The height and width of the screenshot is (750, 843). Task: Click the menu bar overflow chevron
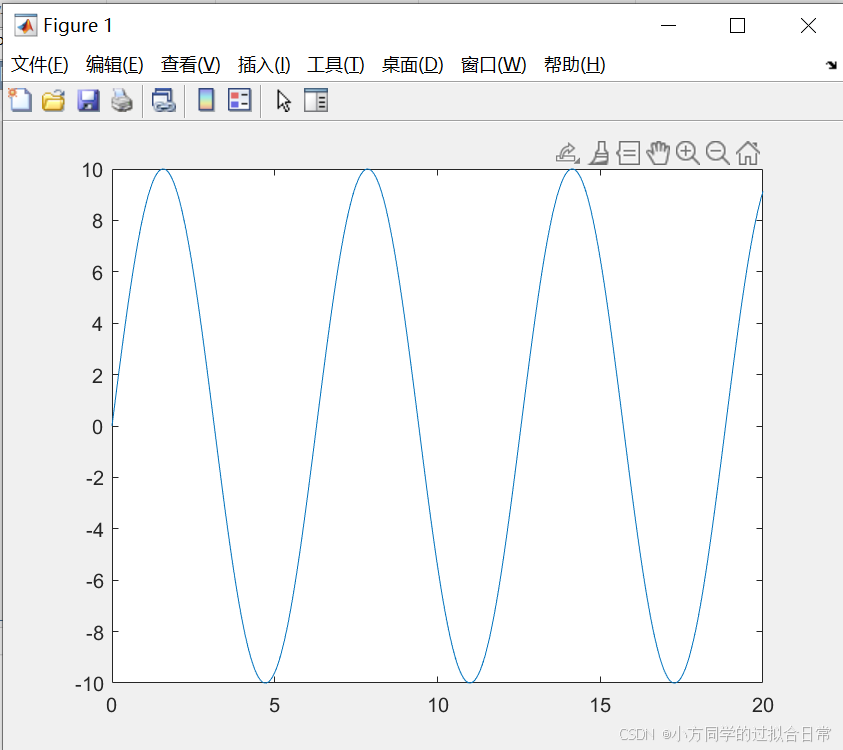click(831, 64)
